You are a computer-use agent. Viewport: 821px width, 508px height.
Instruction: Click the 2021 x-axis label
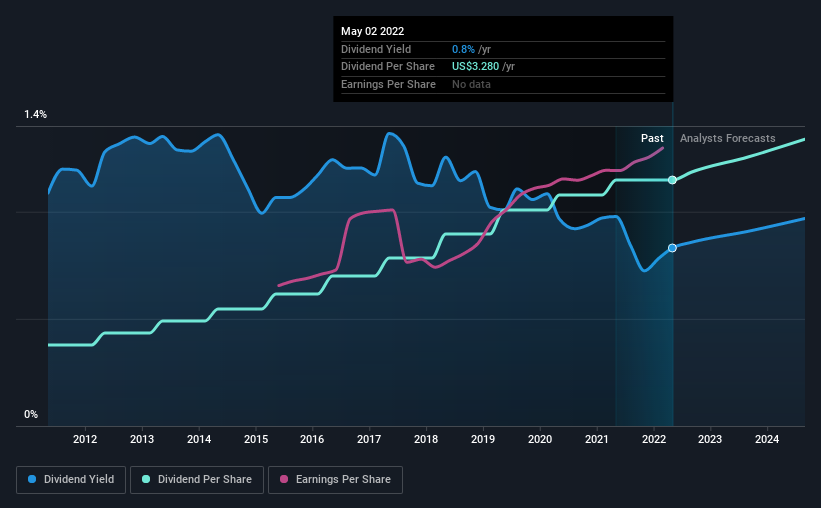597,439
